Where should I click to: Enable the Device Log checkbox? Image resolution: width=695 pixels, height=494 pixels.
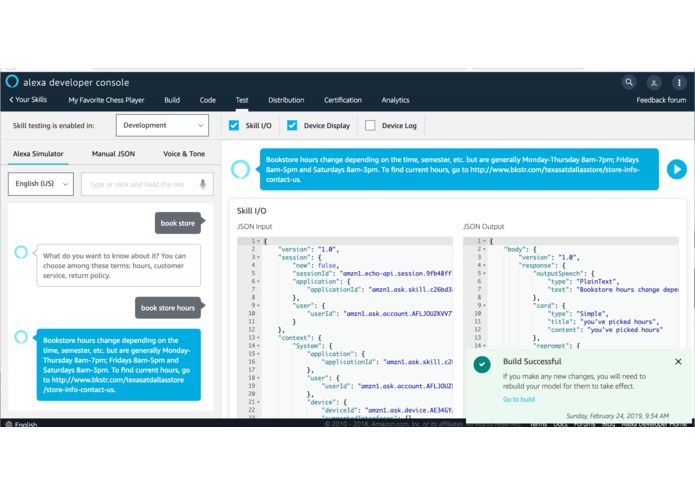(x=370, y=125)
